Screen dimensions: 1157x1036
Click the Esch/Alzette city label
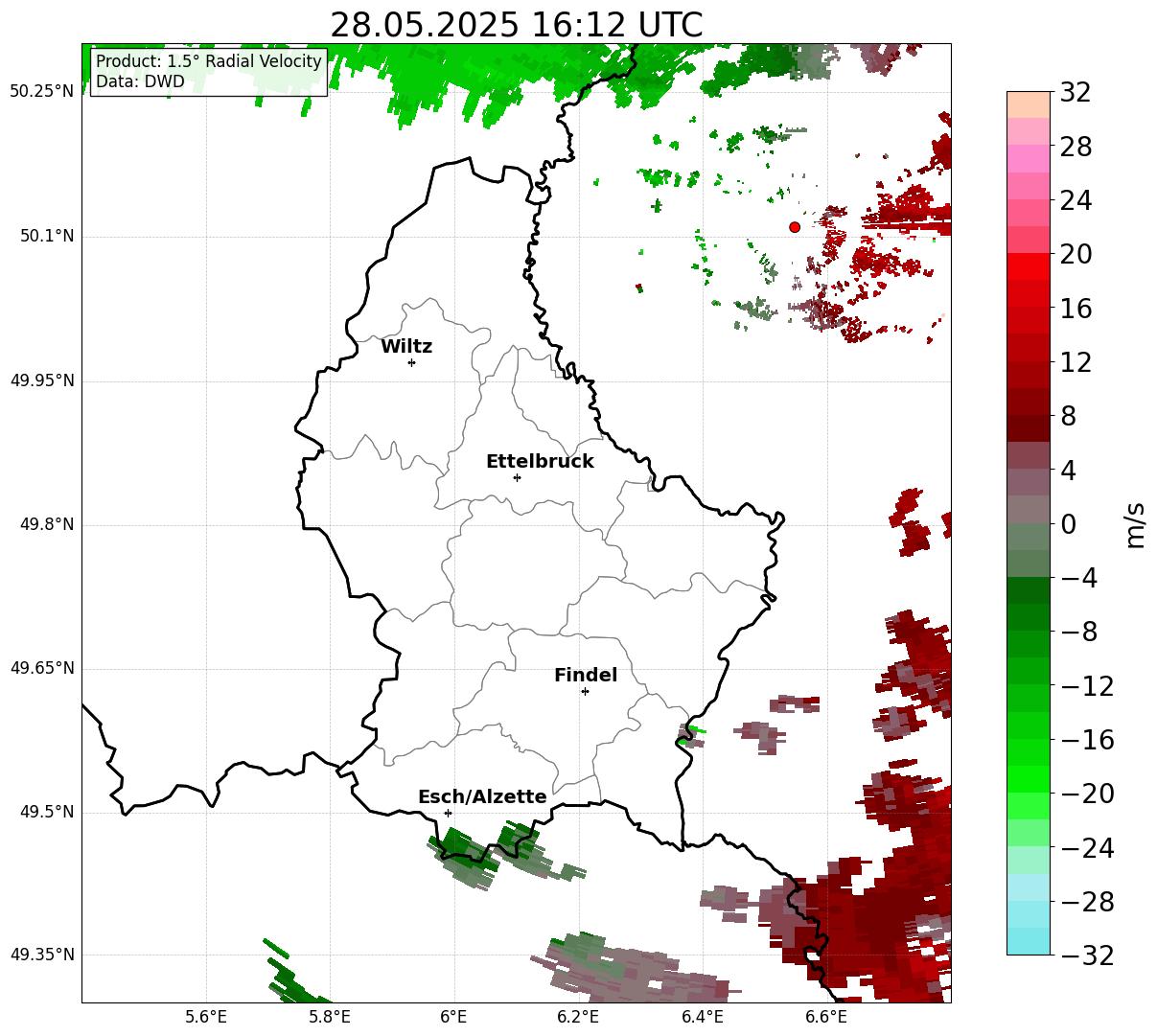(x=482, y=797)
